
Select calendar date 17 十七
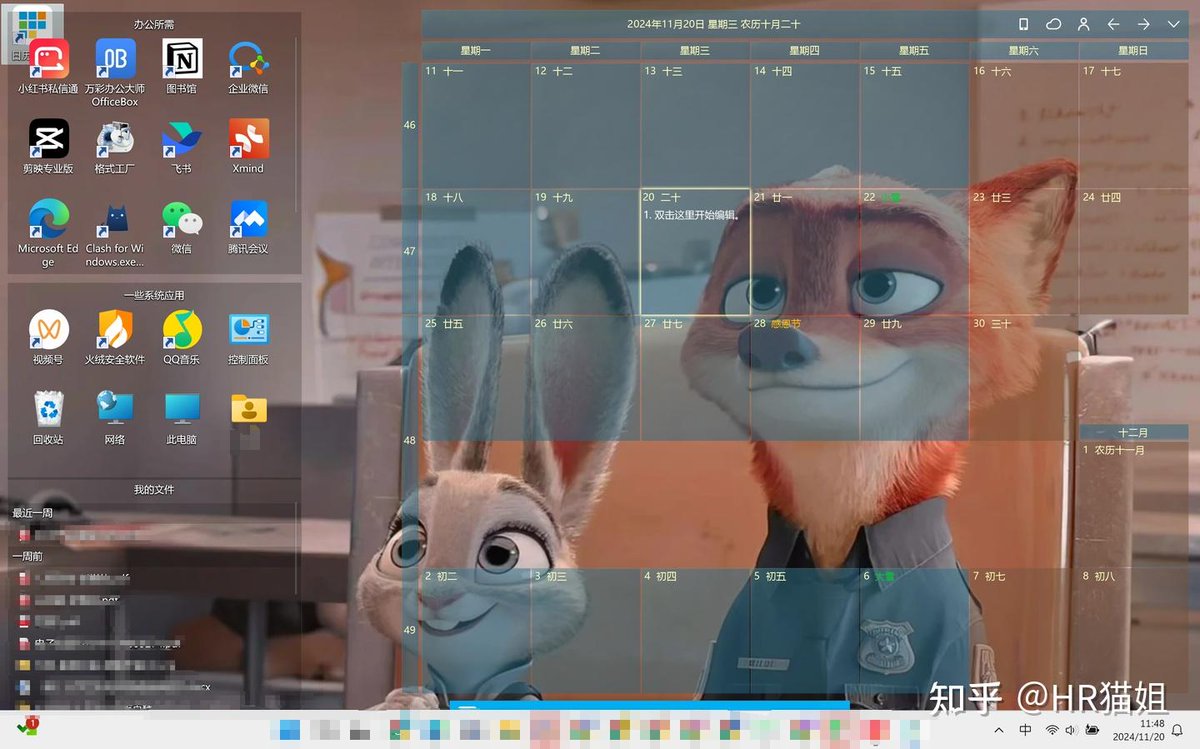tap(1134, 124)
